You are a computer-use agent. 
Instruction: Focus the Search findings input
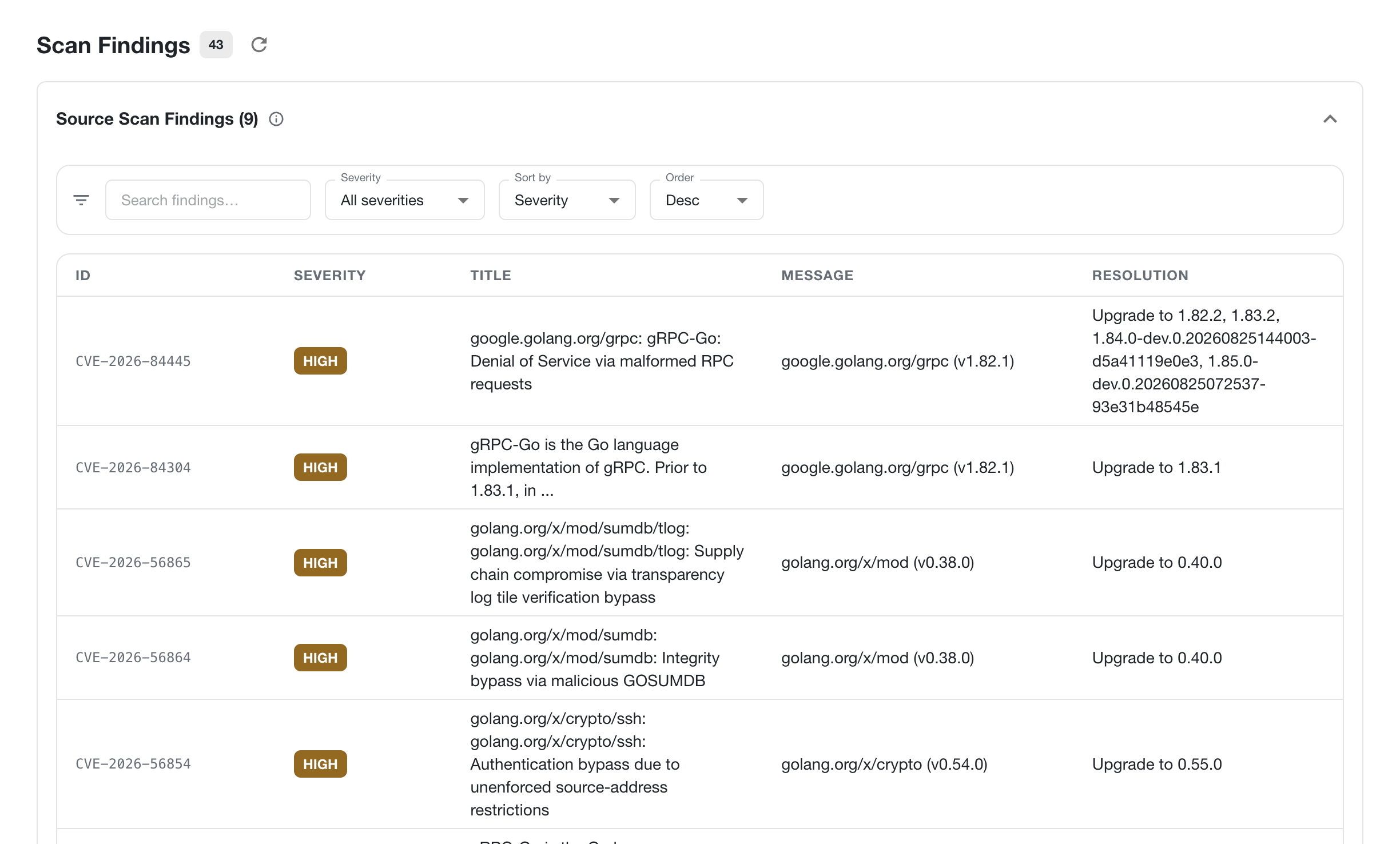pyautogui.click(x=208, y=200)
